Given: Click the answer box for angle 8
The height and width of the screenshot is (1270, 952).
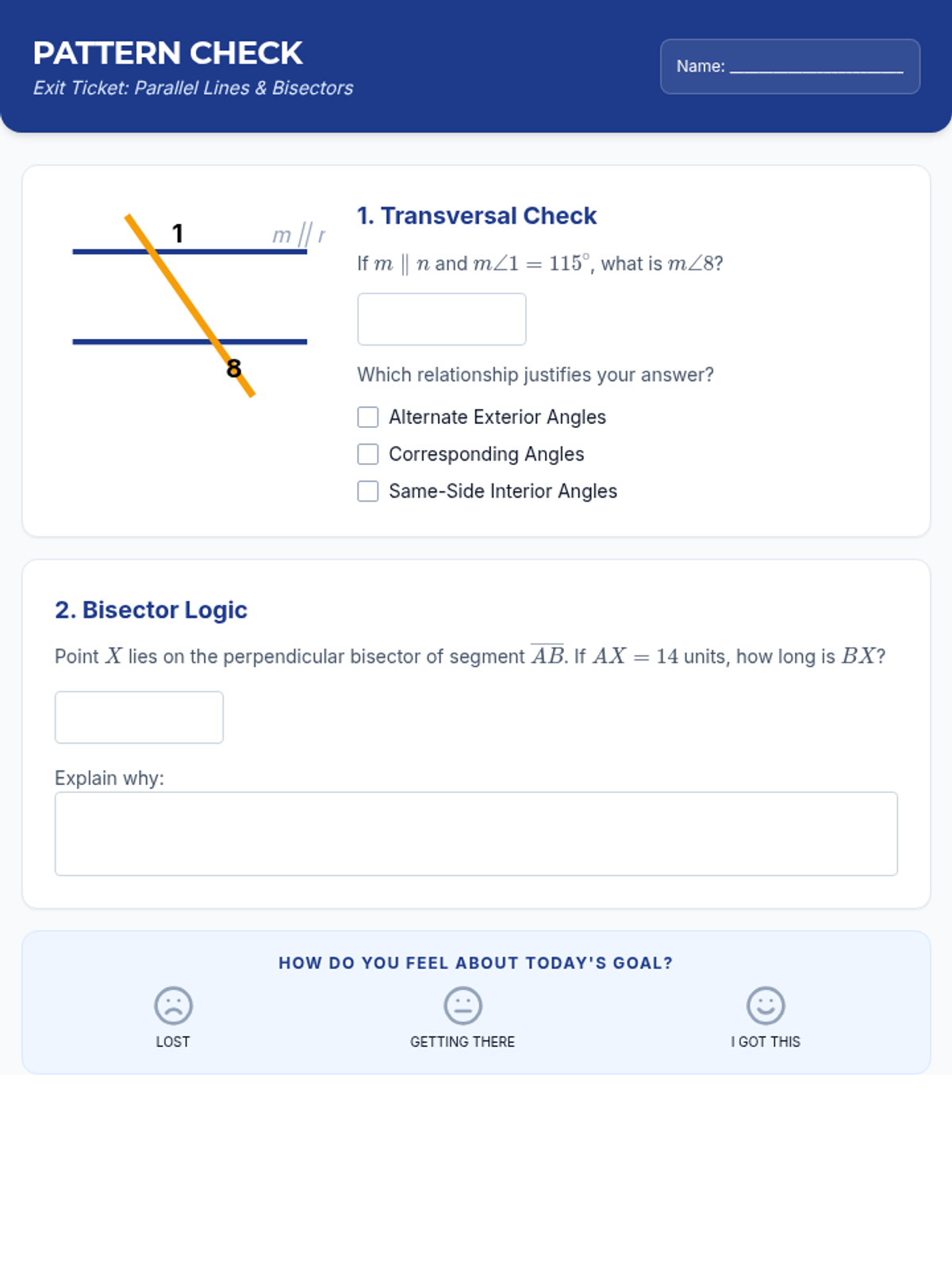Looking at the screenshot, I should pyautogui.click(x=442, y=319).
